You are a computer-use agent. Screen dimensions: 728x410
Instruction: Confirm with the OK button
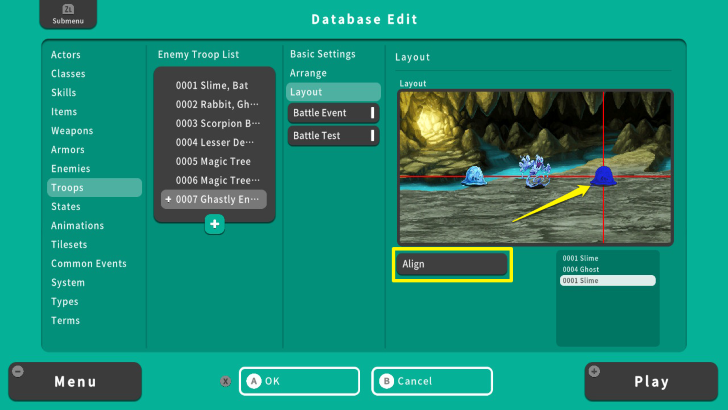point(299,381)
